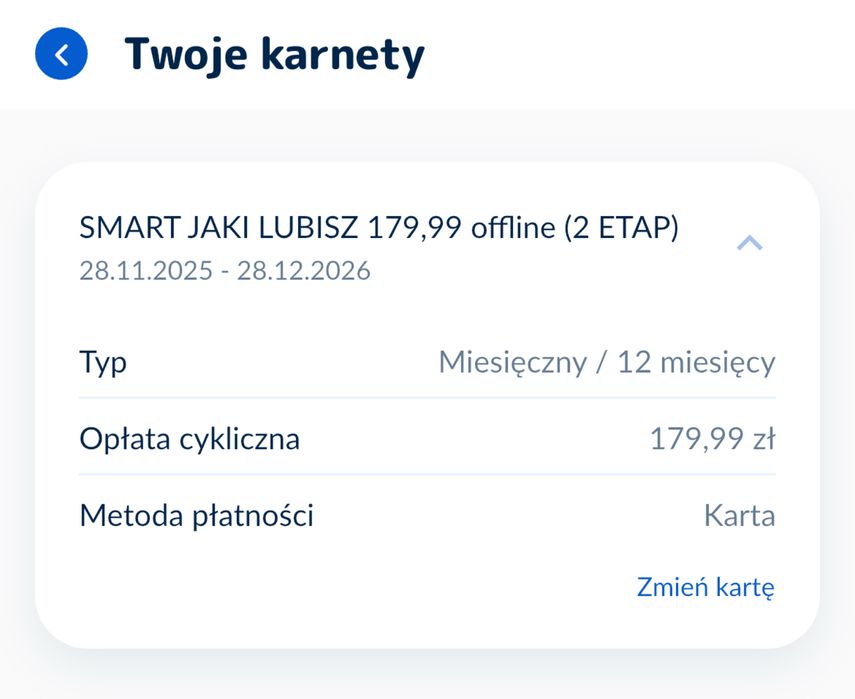The width and height of the screenshot is (855, 699).
Task: Click the Typ row label
Action: point(103,362)
